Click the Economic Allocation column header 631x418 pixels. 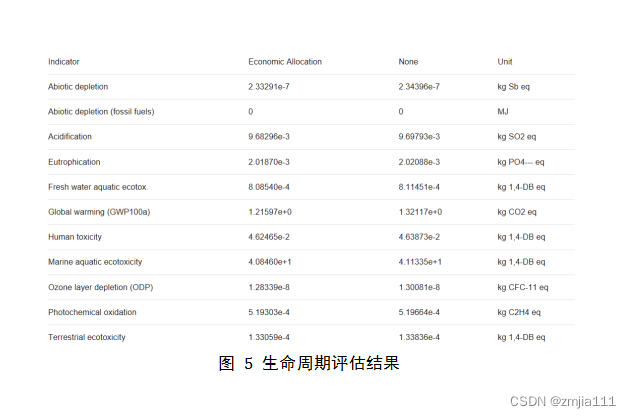[285, 62]
